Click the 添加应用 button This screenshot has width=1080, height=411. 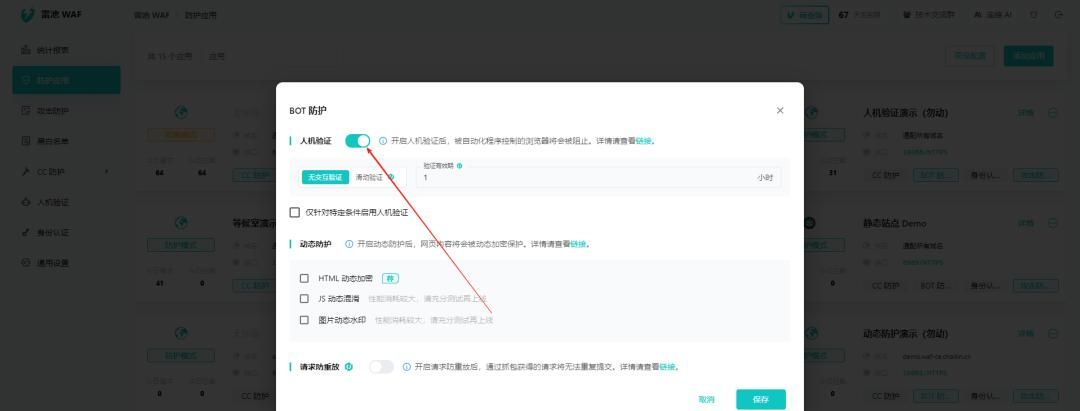click(1028, 56)
